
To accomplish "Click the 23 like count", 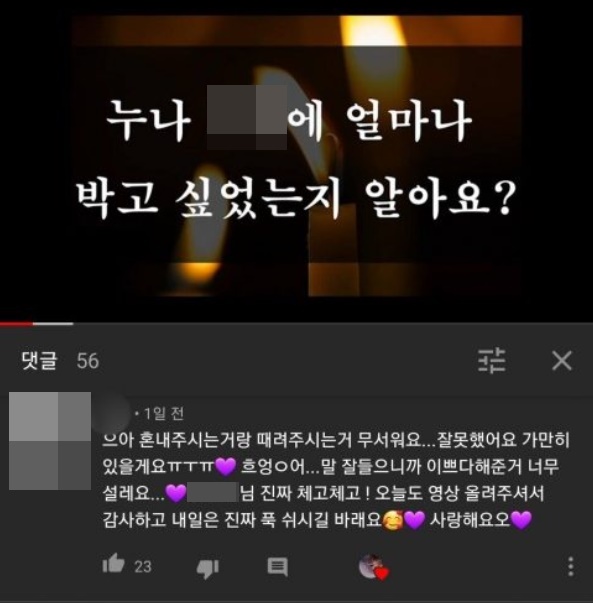I will pos(143,567).
